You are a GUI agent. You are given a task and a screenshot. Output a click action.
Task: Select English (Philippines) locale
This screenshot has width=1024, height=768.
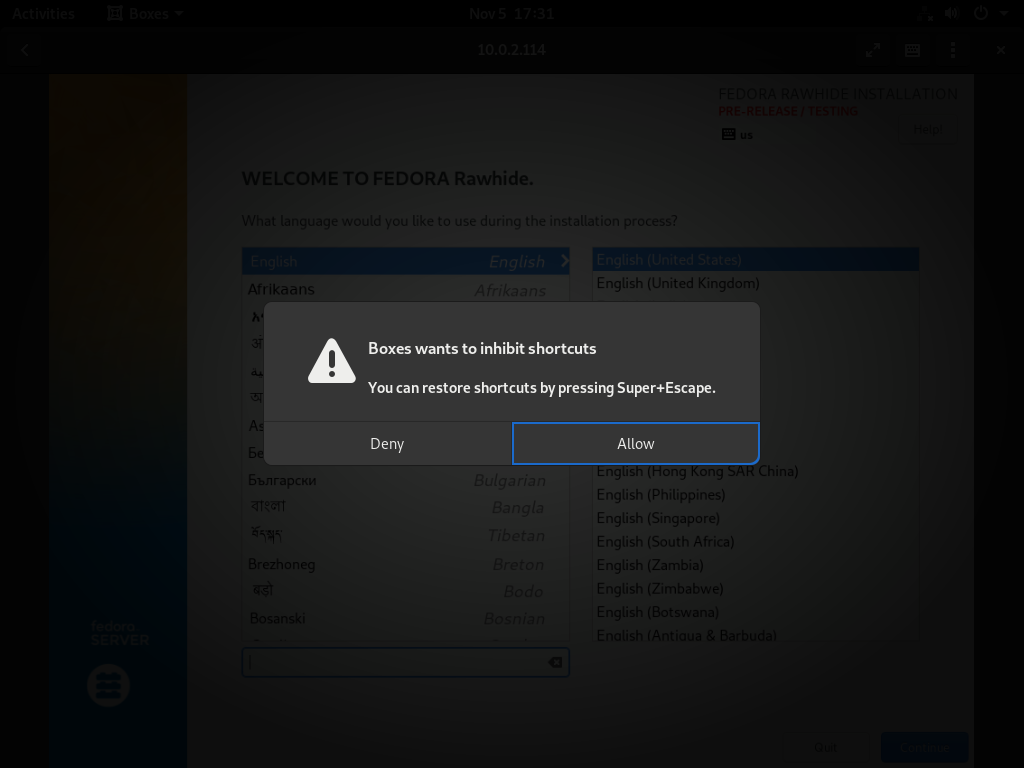(x=756, y=494)
